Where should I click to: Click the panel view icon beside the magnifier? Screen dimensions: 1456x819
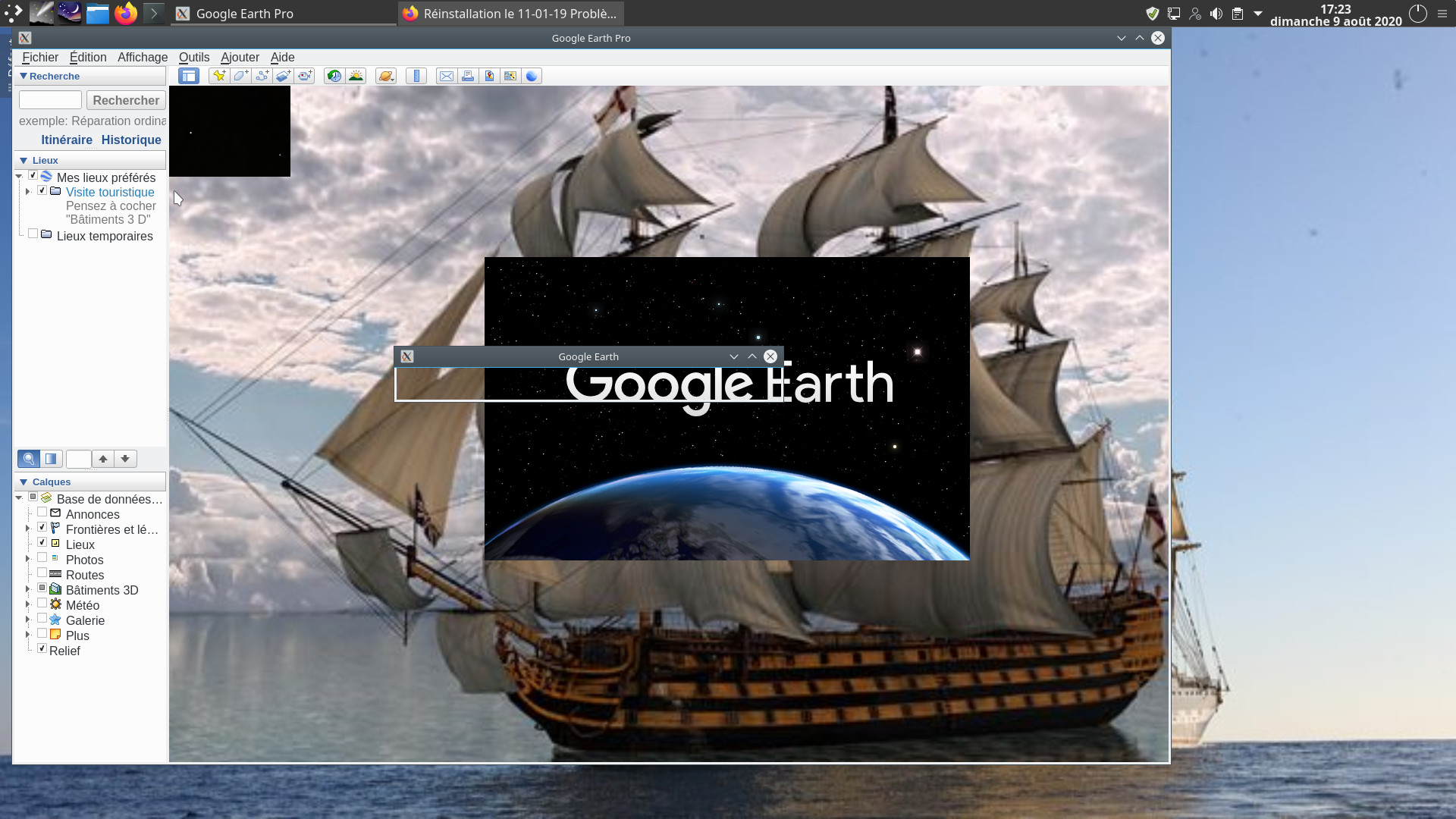tap(51, 459)
